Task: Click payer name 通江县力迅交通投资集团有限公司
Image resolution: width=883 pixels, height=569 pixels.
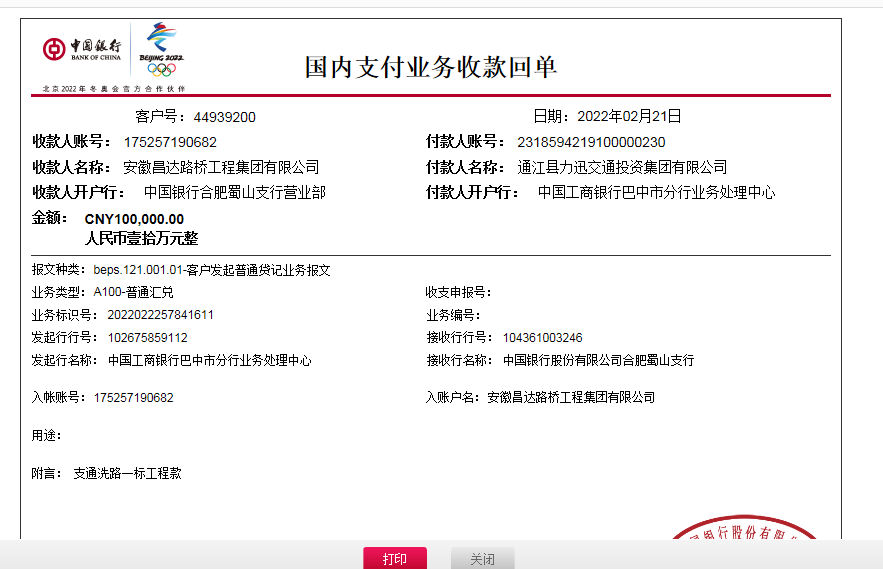Action: (622, 167)
